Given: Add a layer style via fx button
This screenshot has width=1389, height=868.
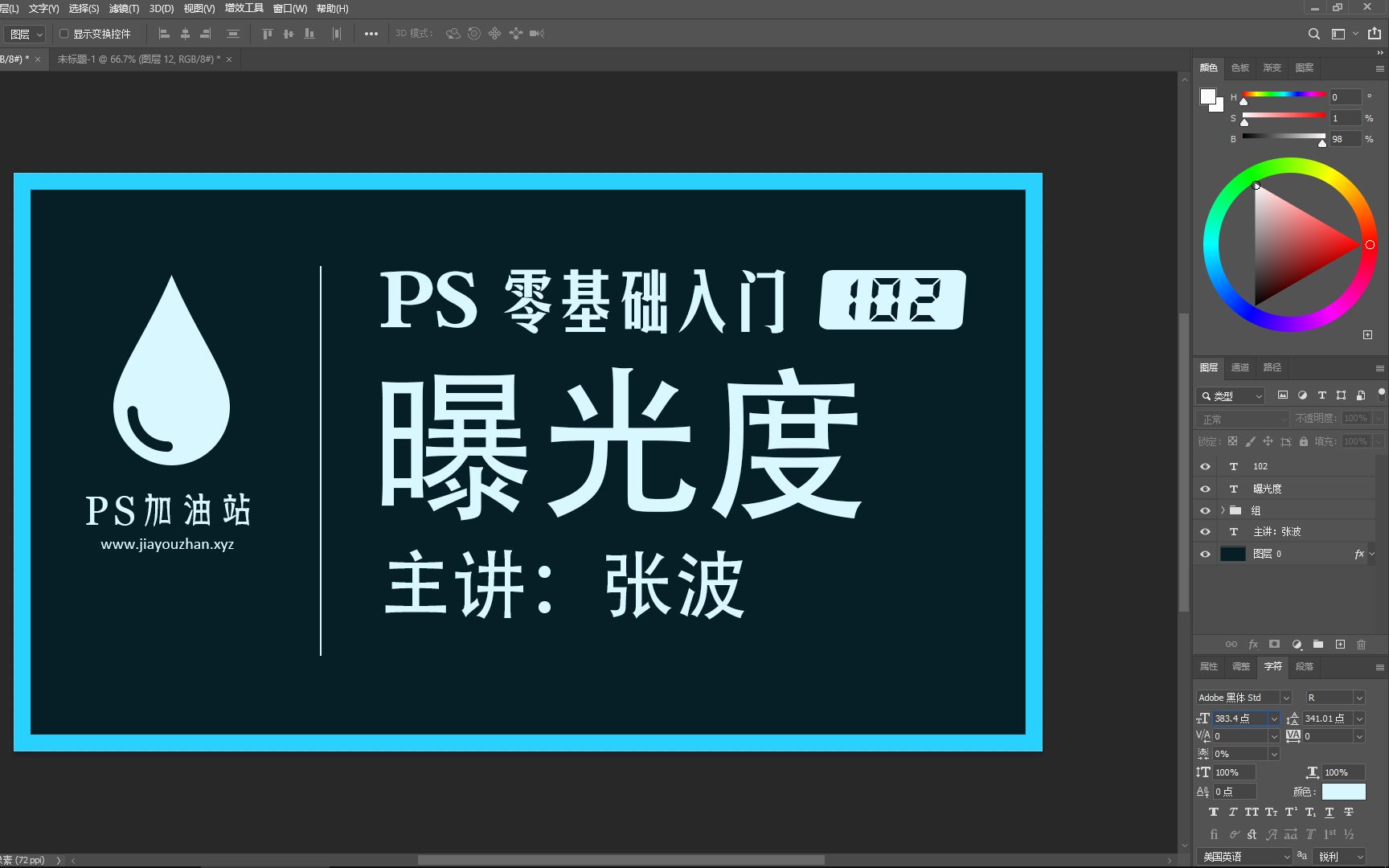Looking at the screenshot, I should click(x=1252, y=645).
